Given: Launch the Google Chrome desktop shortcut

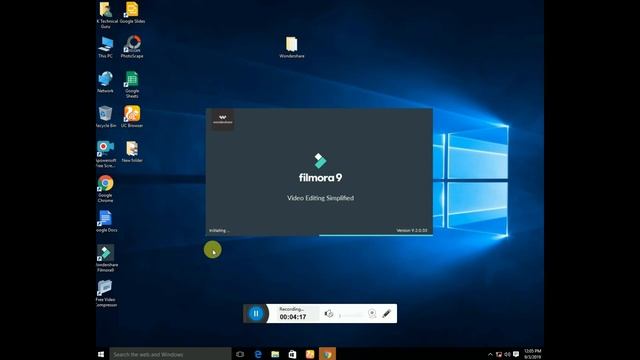Looking at the screenshot, I should pos(105,189).
